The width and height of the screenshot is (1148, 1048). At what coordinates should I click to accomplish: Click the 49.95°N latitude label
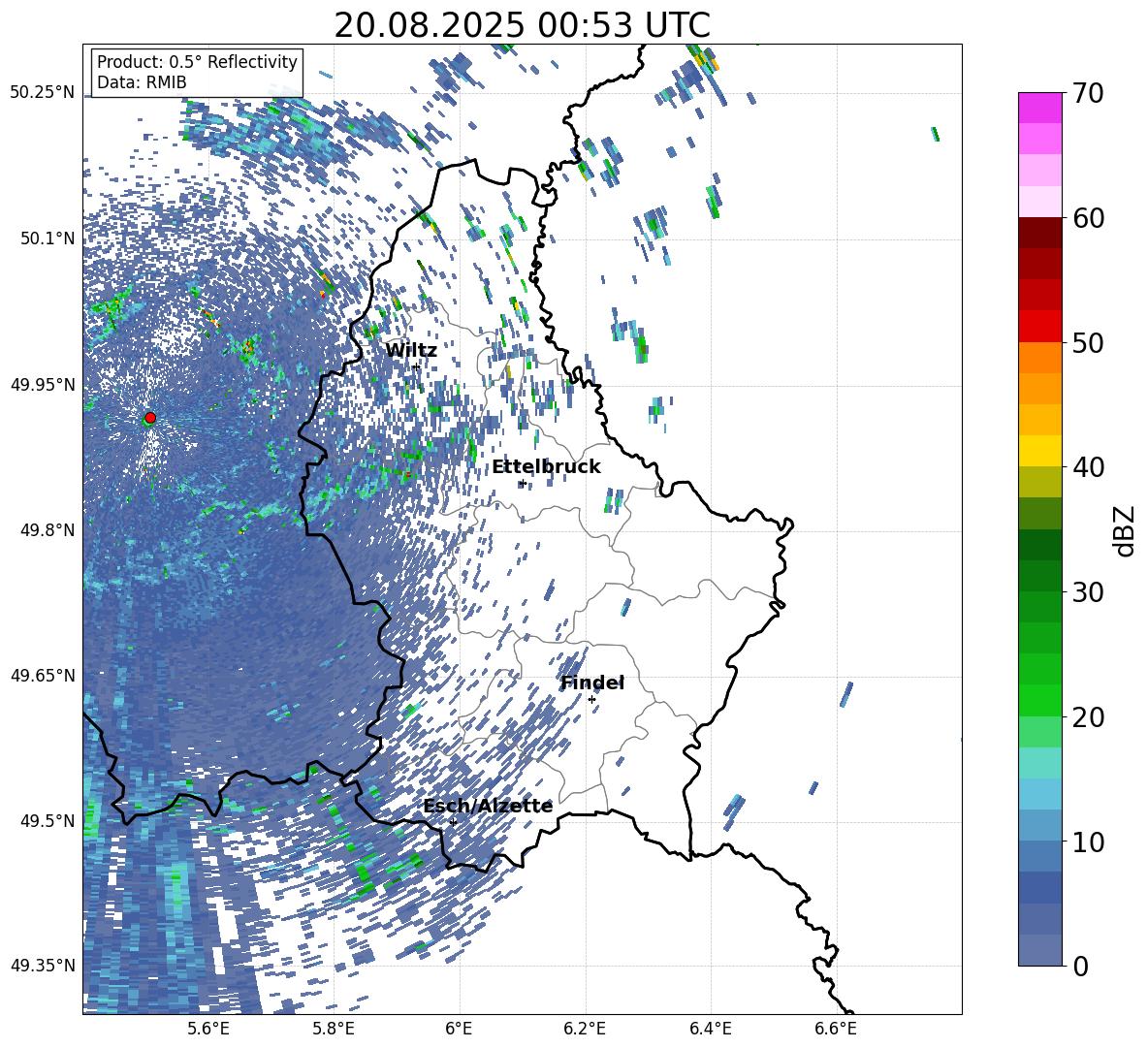(43, 384)
